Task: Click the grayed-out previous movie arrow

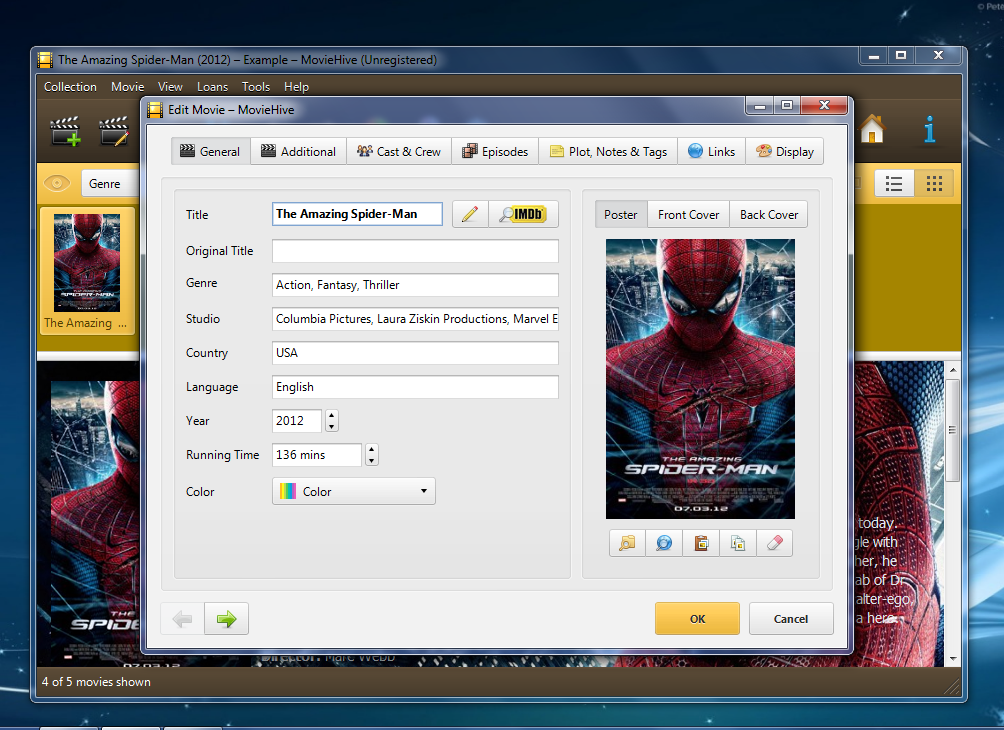Action: (182, 619)
